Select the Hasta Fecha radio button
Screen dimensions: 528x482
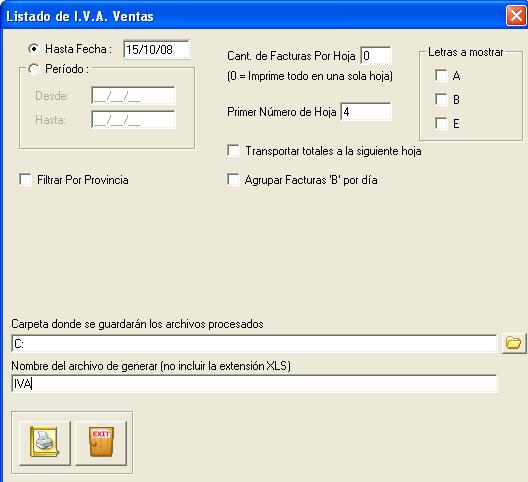pyautogui.click(x=34, y=49)
